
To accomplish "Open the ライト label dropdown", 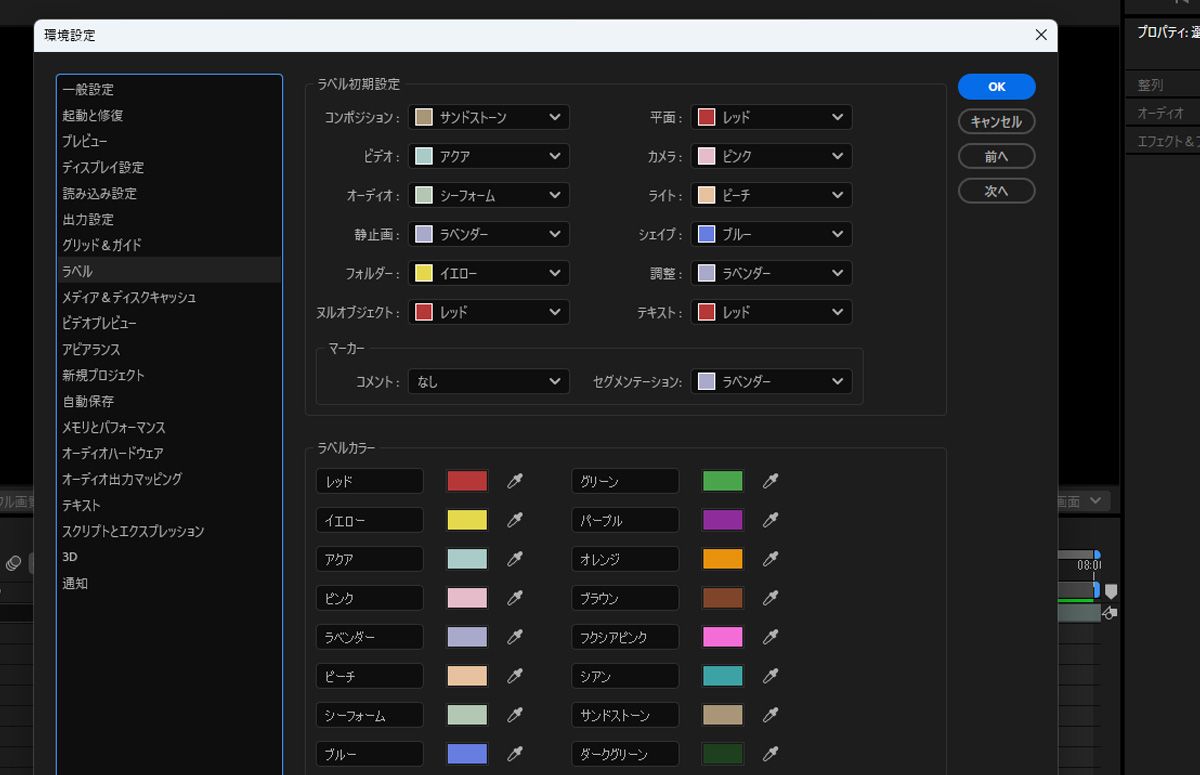I will click(x=772, y=195).
